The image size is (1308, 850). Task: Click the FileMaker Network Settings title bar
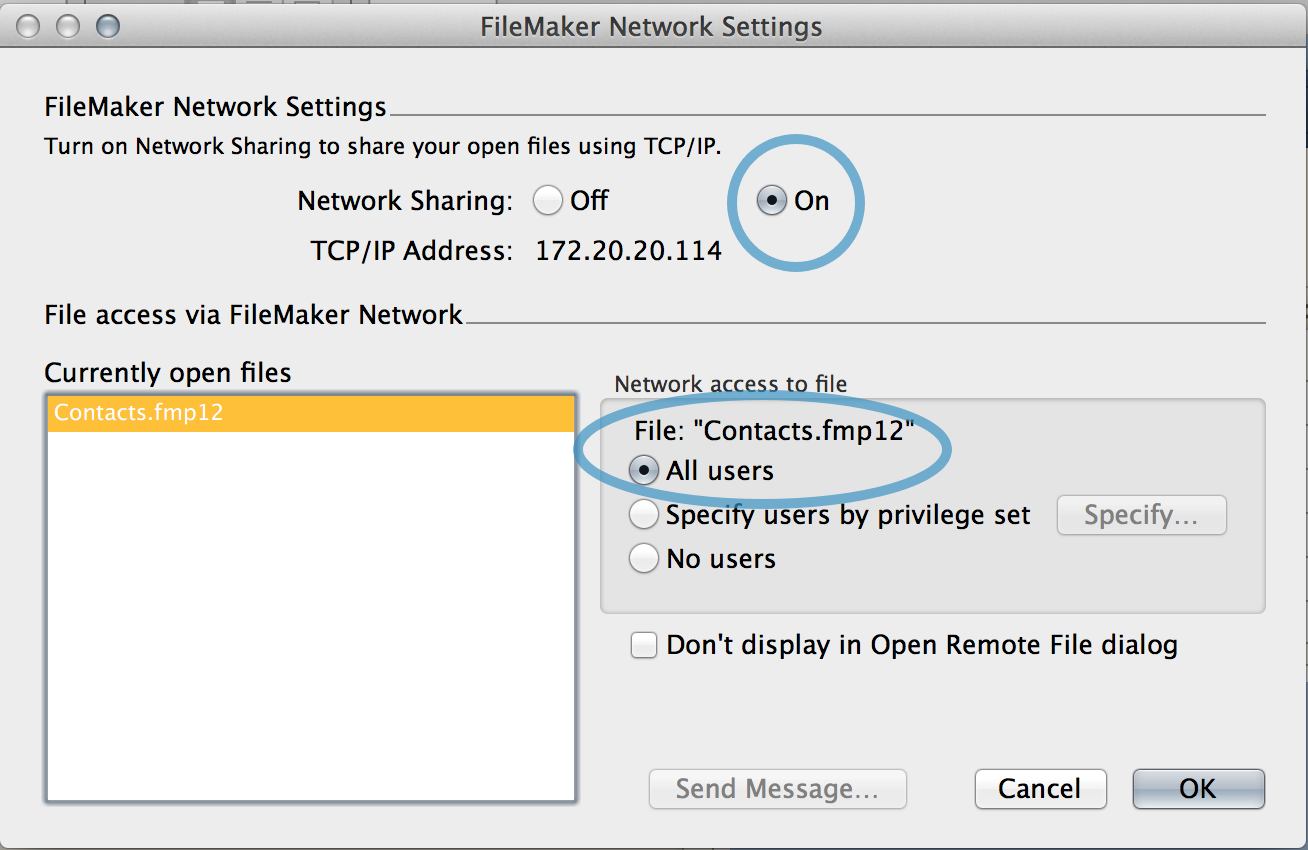click(x=651, y=26)
